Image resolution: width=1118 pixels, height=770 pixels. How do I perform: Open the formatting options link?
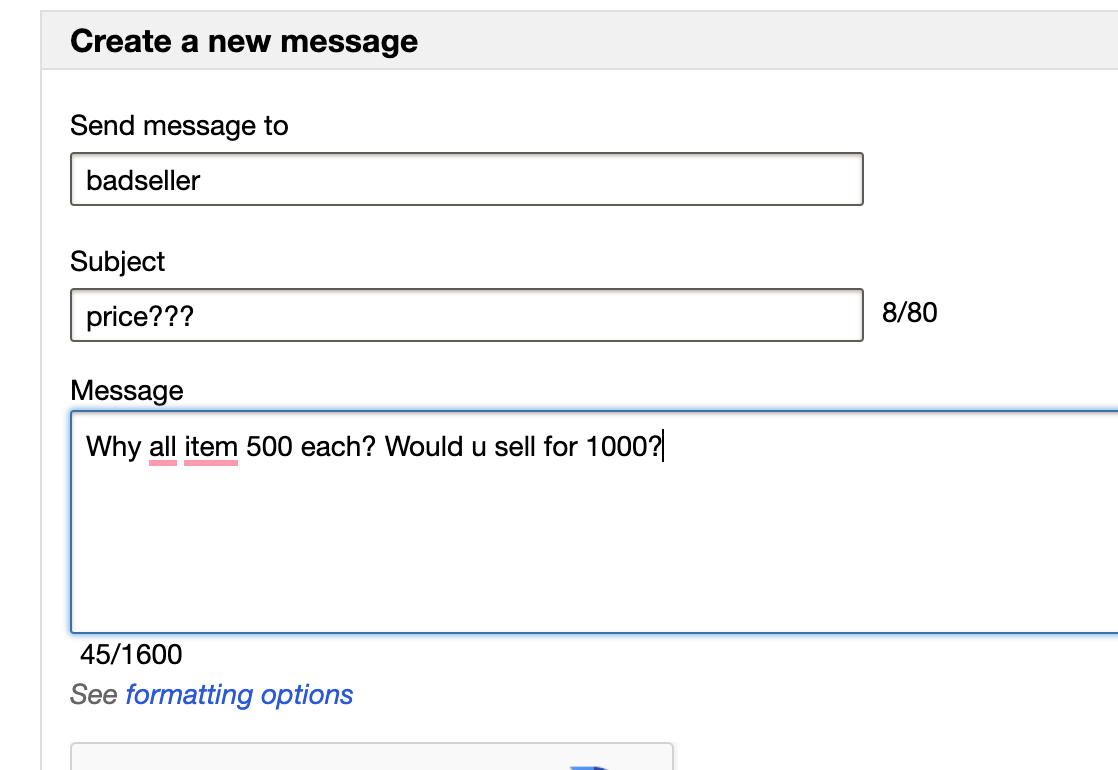click(x=239, y=694)
